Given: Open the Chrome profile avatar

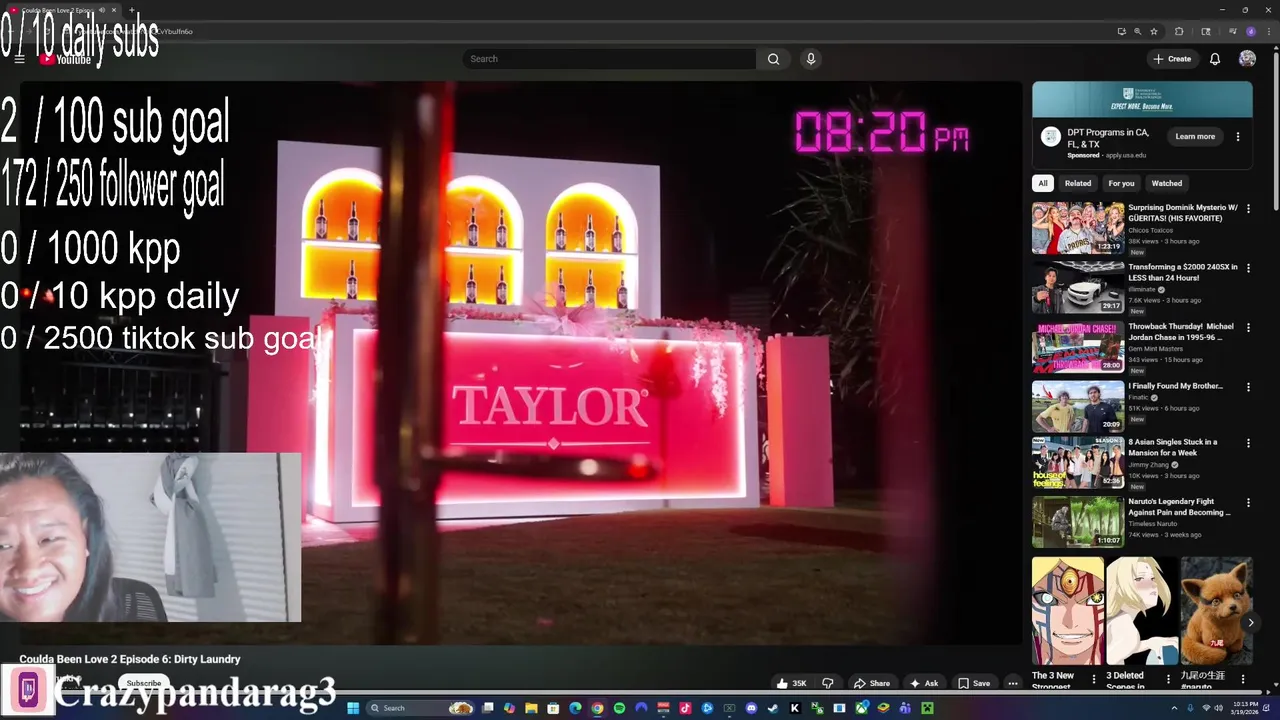Looking at the screenshot, I should 1251,31.
